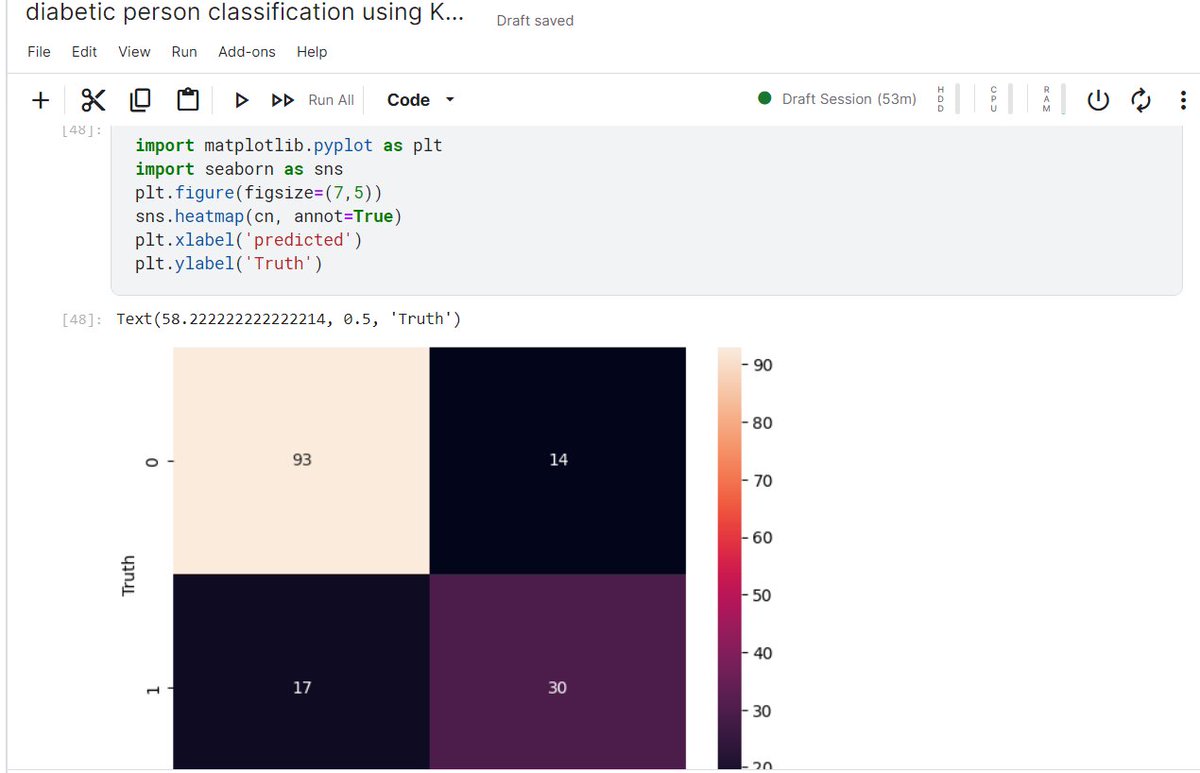The height and width of the screenshot is (773, 1200).
Task: Click the plt.xlabel('predicted') code line
Action: click(x=249, y=240)
